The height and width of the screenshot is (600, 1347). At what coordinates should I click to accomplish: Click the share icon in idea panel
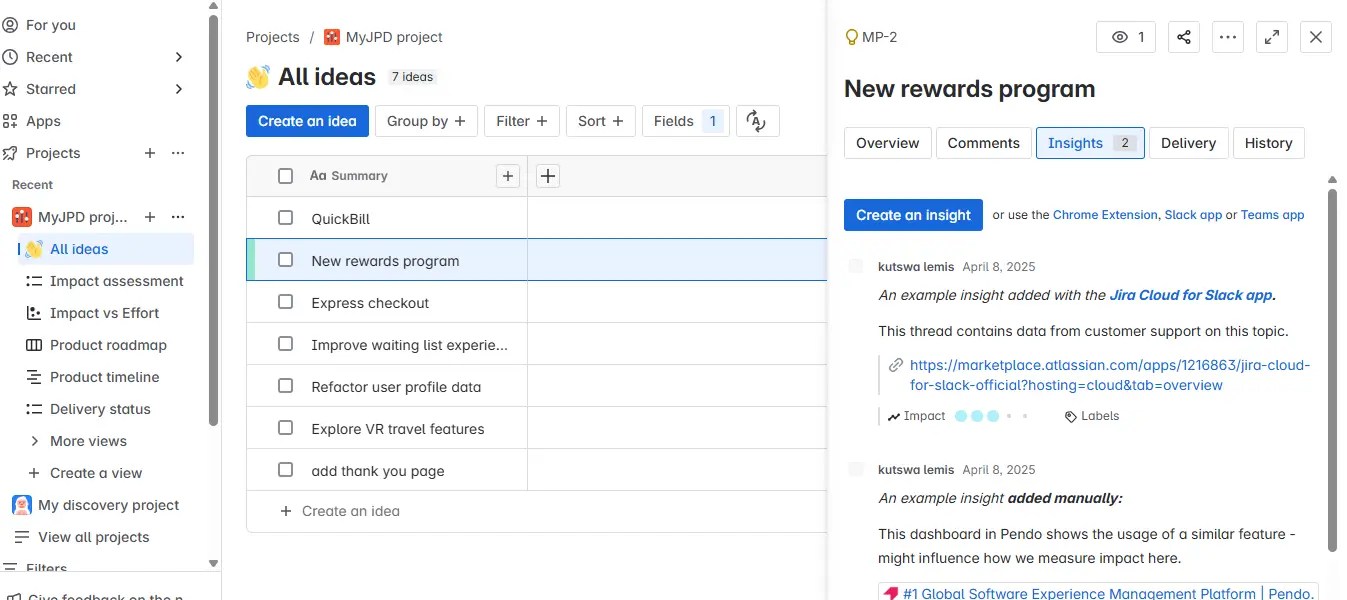(x=1184, y=37)
